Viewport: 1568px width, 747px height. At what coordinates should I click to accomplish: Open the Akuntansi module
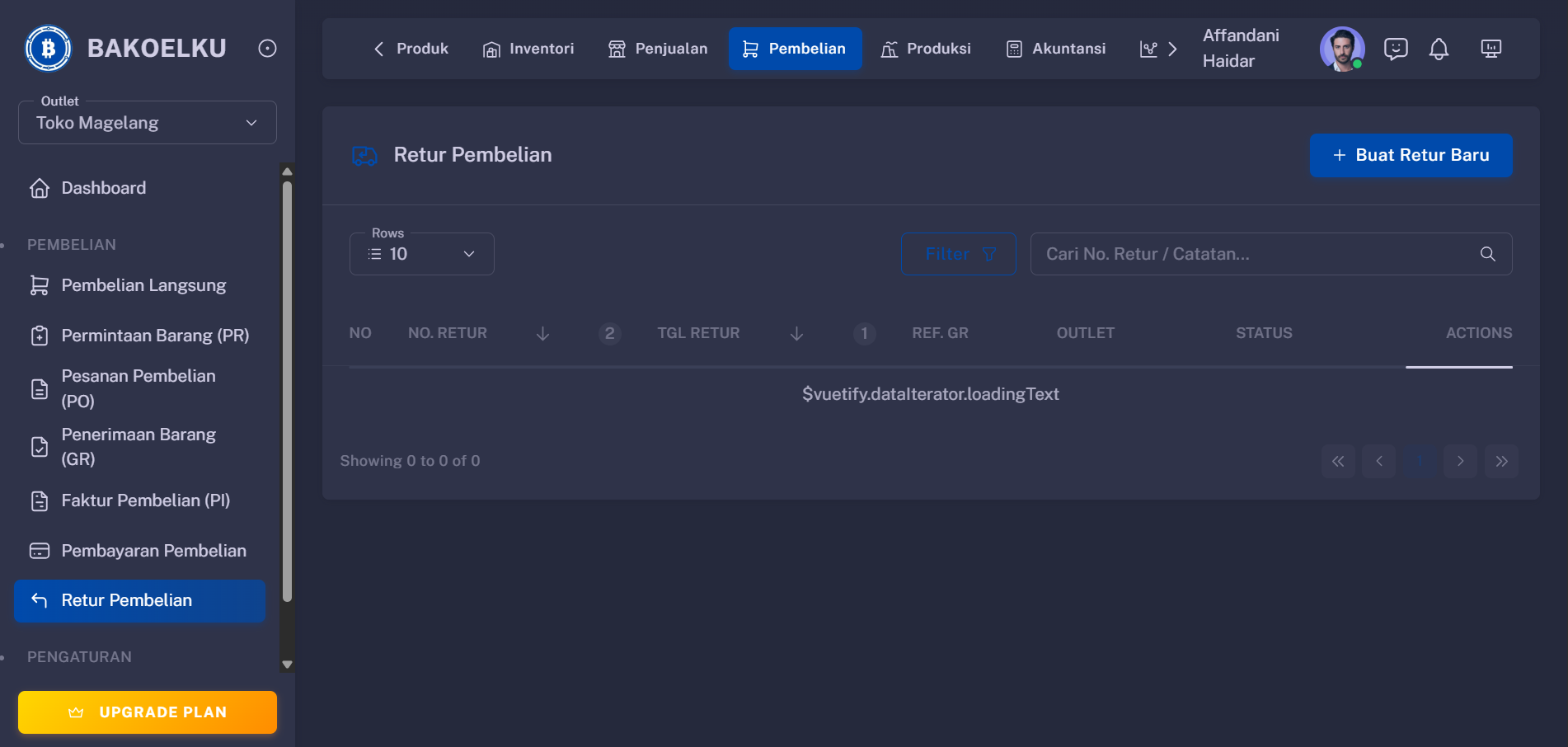tap(1055, 49)
